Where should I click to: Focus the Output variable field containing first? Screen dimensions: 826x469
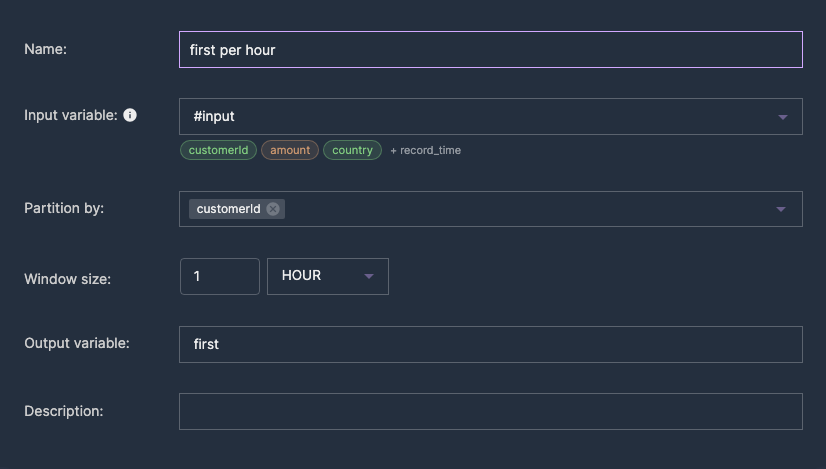[x=490, y=345]
